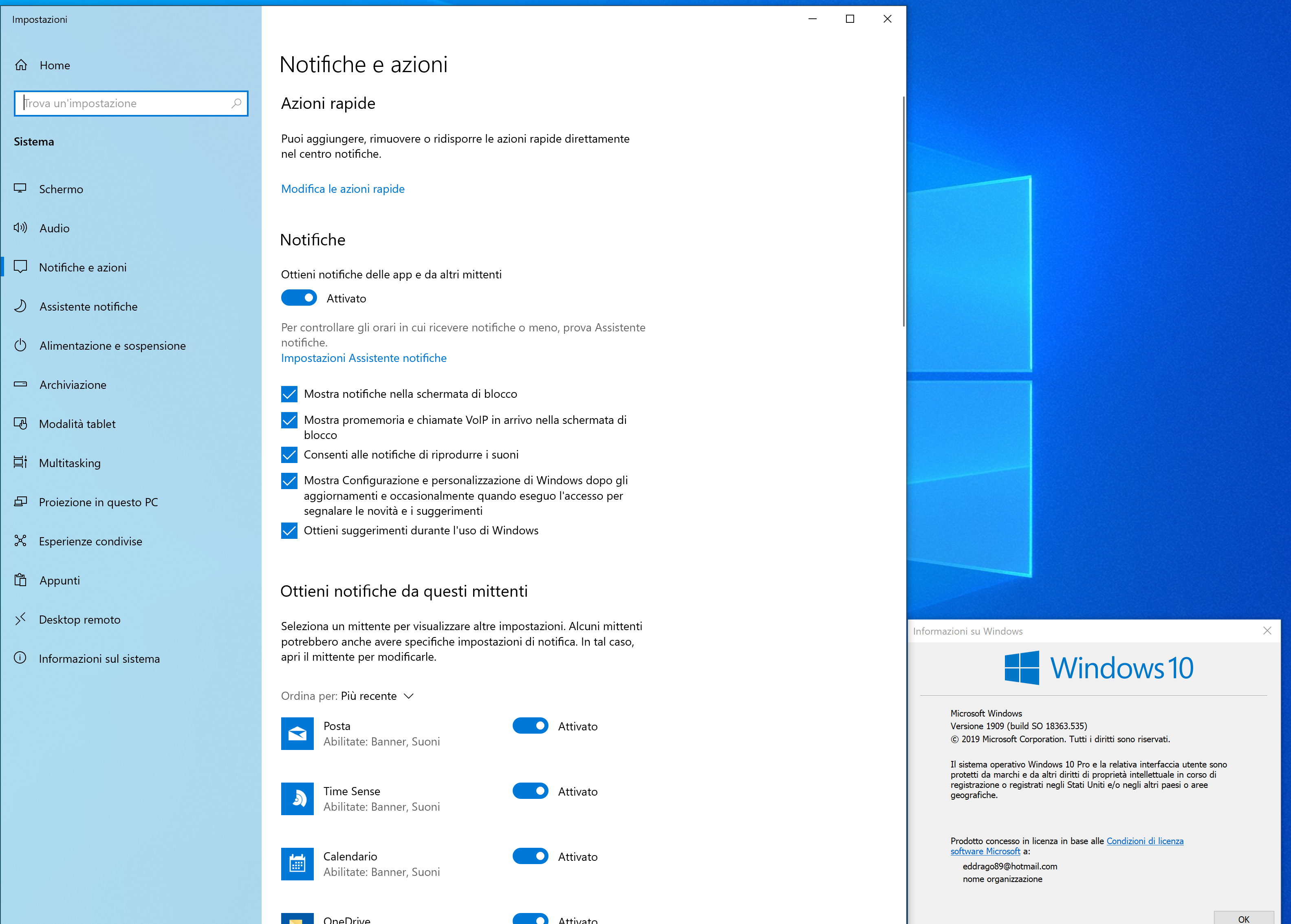This screenshot has height=924, width=1291.
Task: Go to Assistente notifiche section
Action: point(131,307)
